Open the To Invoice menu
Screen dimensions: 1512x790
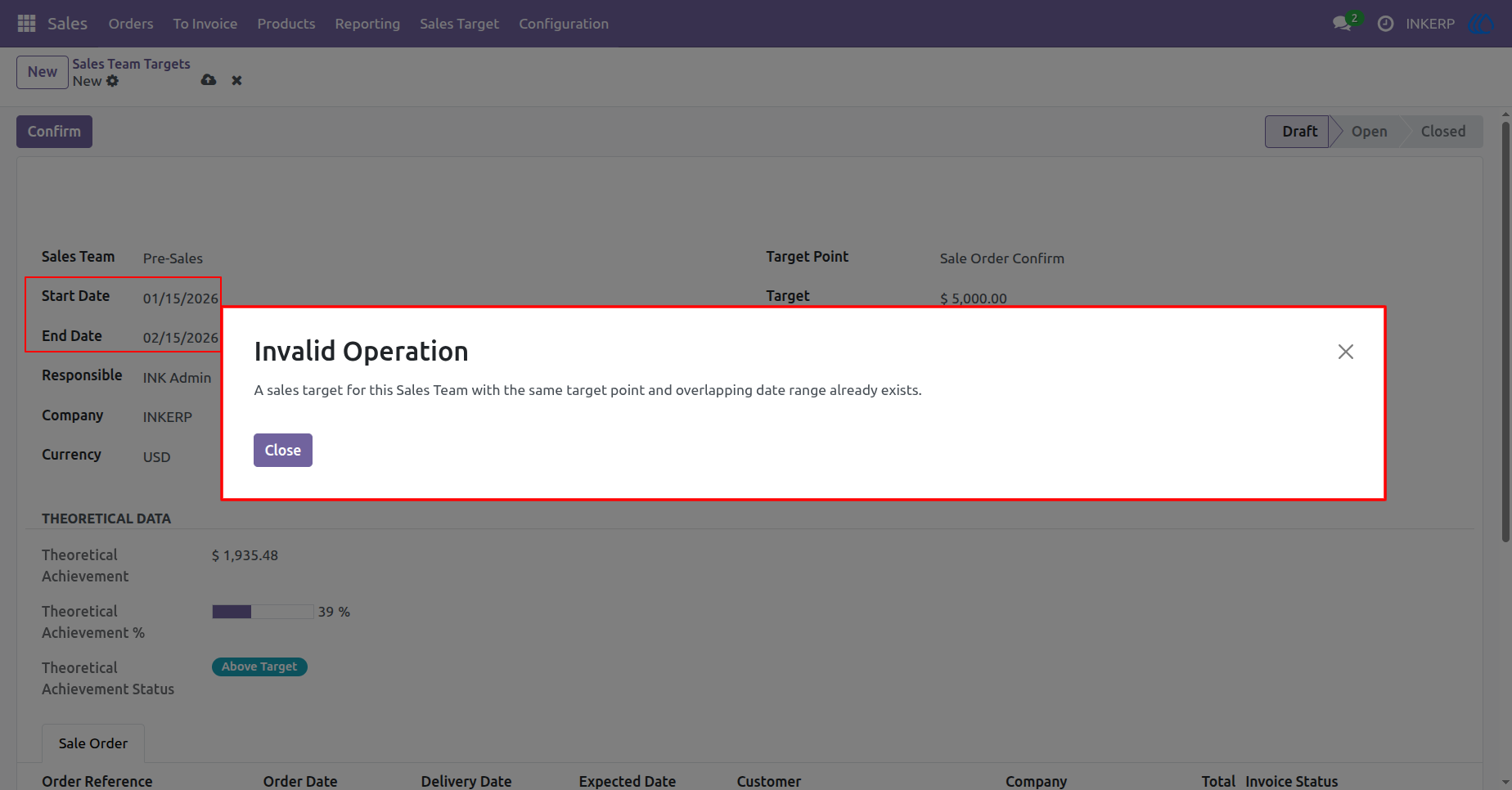tap(205, 24)
